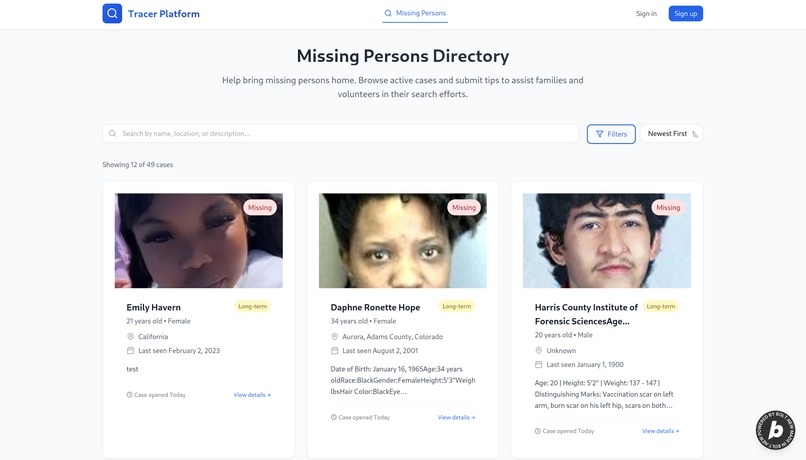Click the Emily Havern name heading

click(x=153, y=307)
